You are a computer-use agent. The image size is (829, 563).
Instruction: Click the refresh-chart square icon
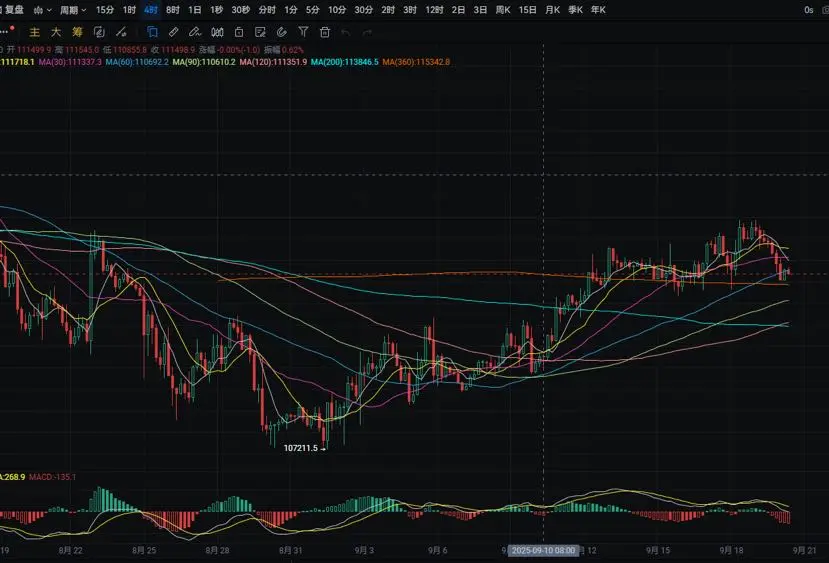pyautogui.click(x=99, y=32)
